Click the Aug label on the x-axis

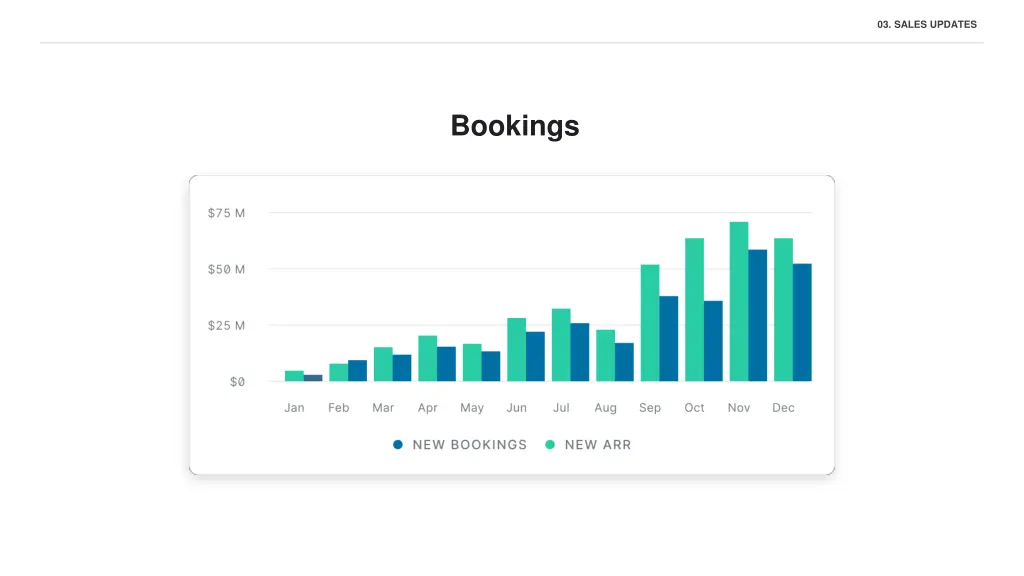tap(605, 408)
